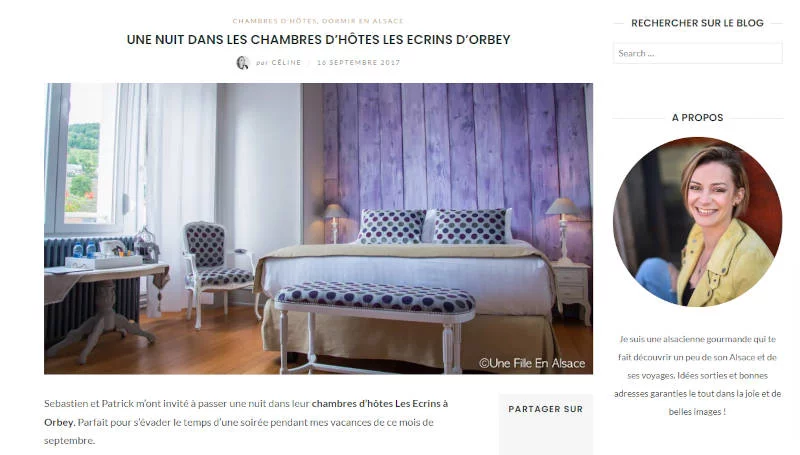Image resolution: width=800 pixels, height=455 pixels.
Task: Open the featured purple bedroom photo
Action: [318, 229]
